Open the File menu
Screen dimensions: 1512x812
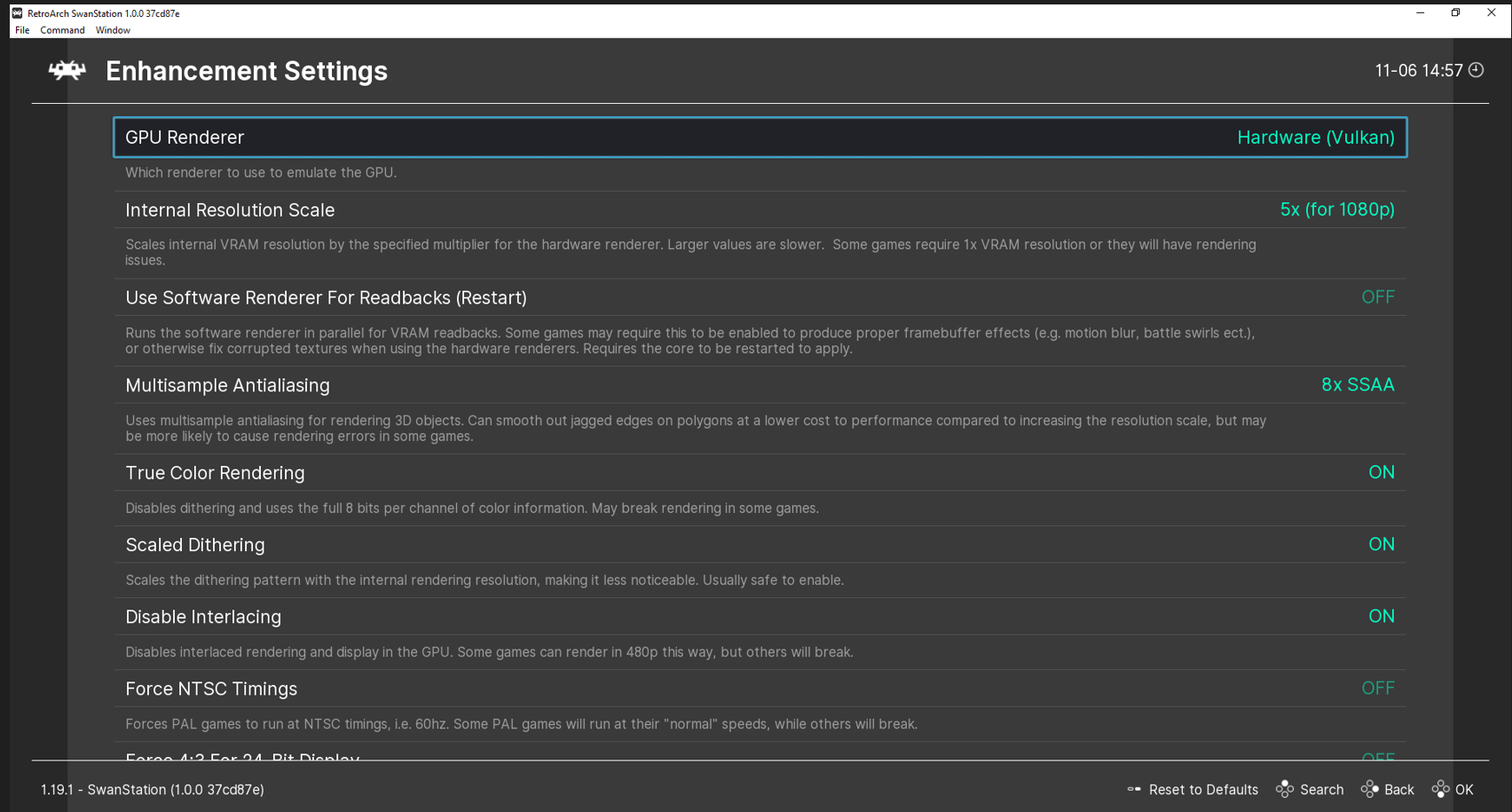[22, 30]
